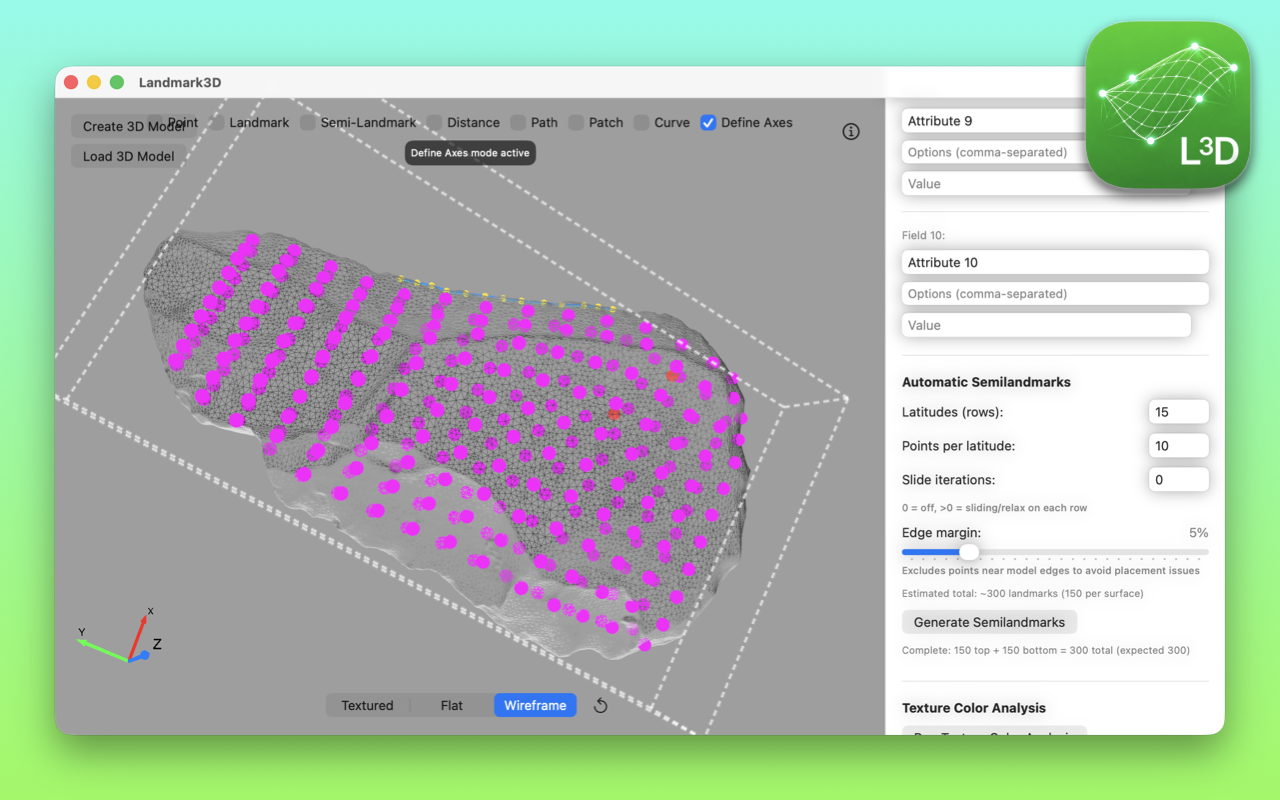Image resolution: width=1280 pixels, height=800 pixels.
Task: Click the Value field under Attribute 9
Action: coord(1046,184)
